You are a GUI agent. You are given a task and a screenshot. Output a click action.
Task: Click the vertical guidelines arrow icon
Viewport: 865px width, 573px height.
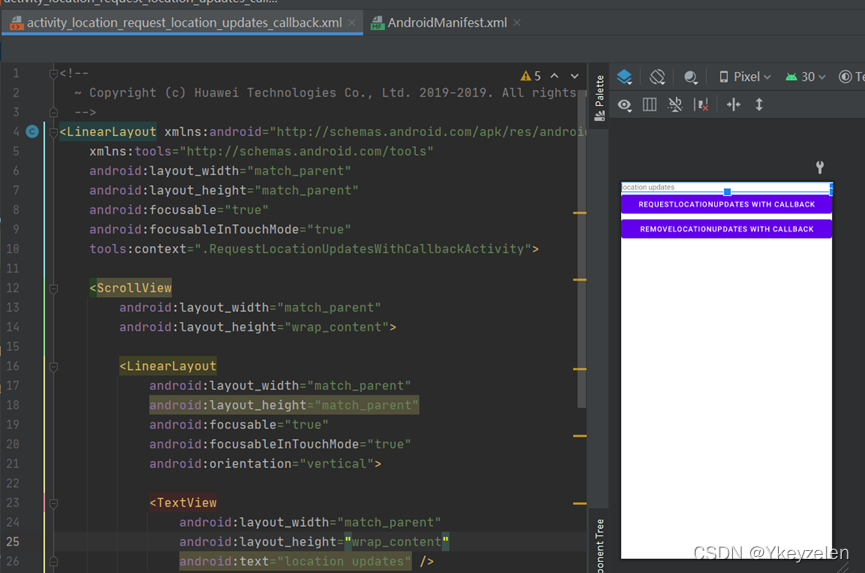(x=759, y=105)
